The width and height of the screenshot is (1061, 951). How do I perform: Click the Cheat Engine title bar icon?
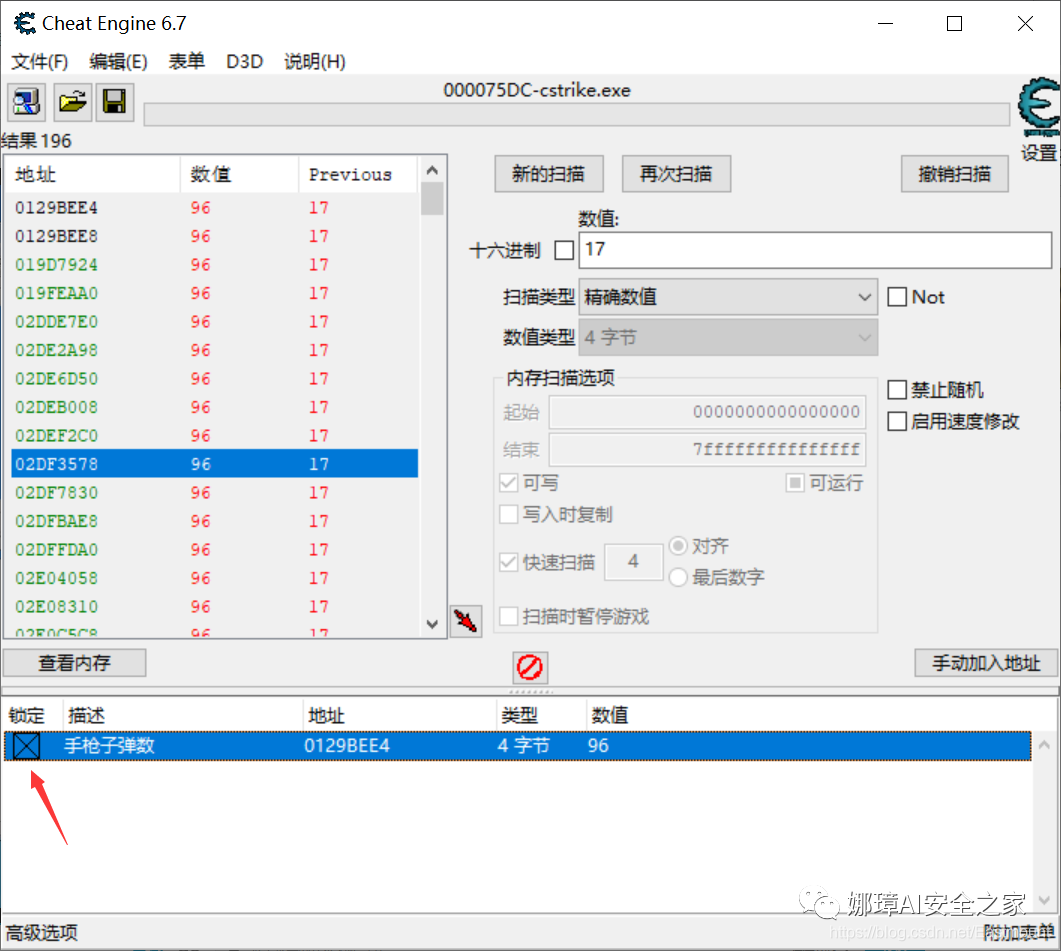point(25,23)
